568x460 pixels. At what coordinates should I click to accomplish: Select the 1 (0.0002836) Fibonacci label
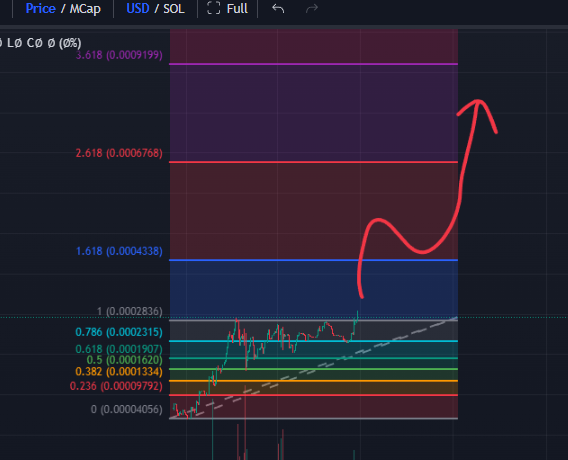129,311
